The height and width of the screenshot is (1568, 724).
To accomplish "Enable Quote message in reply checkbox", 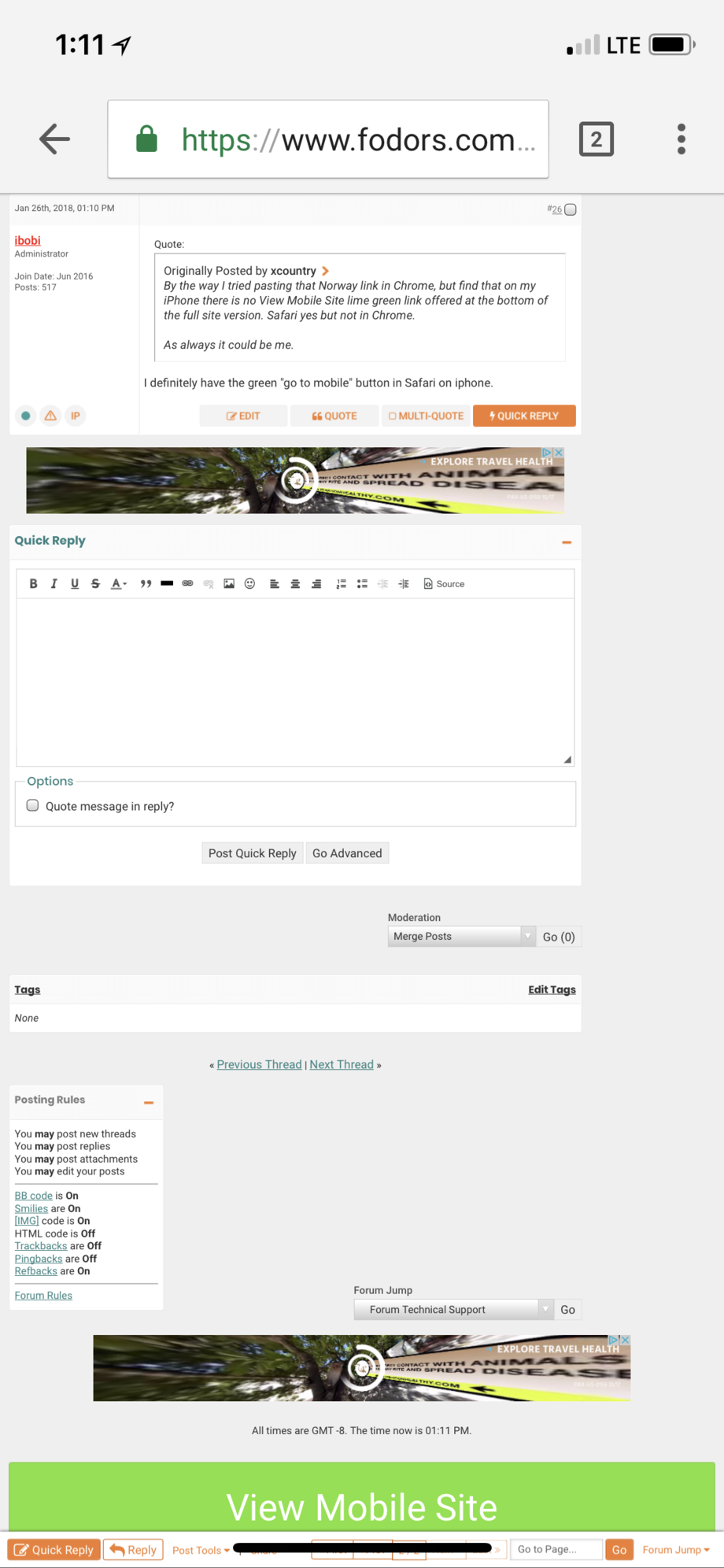I will pos(33,805).
